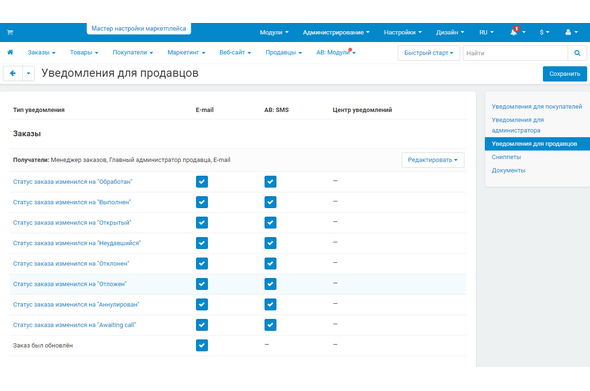
Task: Expand the Веб-сайт dropdown menu
Action: [235, 53]
